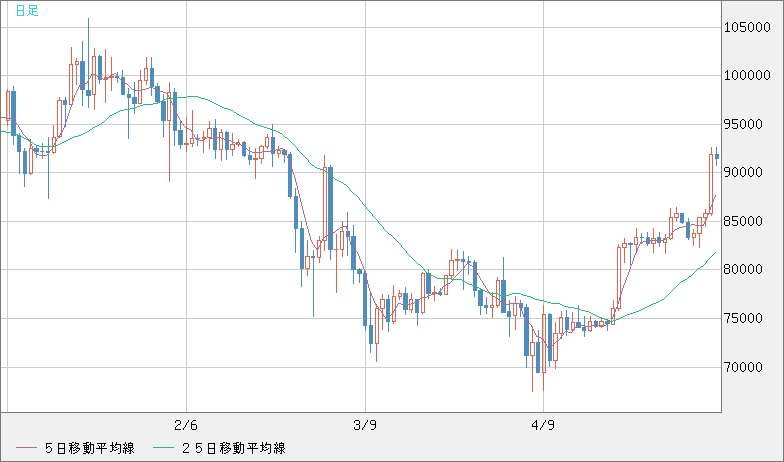The height and width of the screenshot is (462, 784).
Task: Select the 100000 price axis label
Action: pos(748,76)
